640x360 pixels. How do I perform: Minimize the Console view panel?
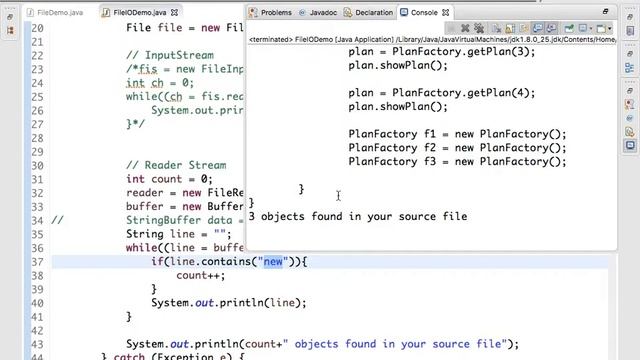coord(605,11)
